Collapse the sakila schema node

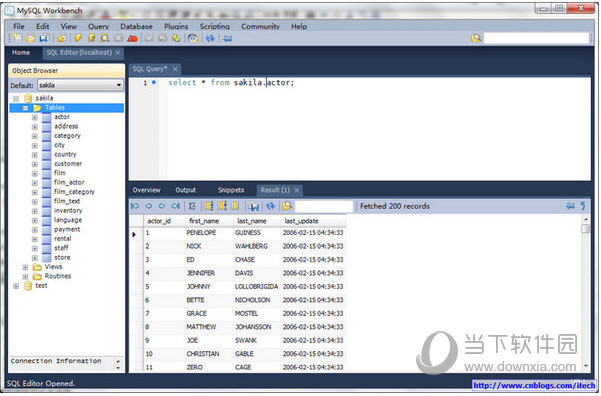(16, 99)
